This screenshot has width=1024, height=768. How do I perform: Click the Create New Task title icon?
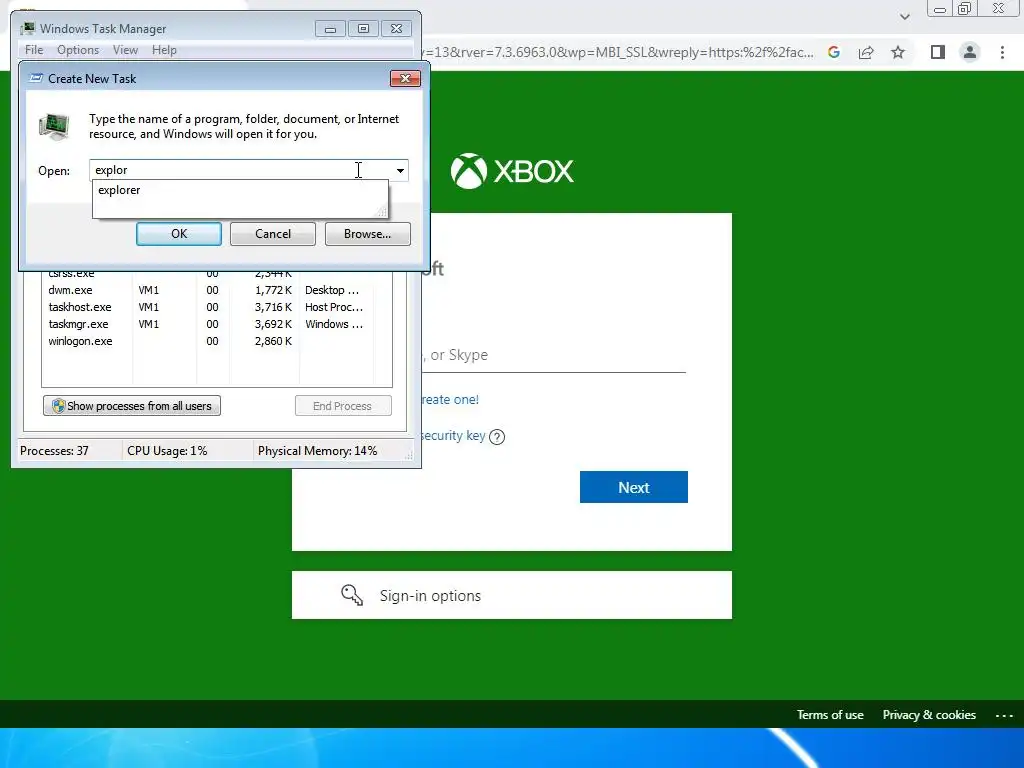37,78
